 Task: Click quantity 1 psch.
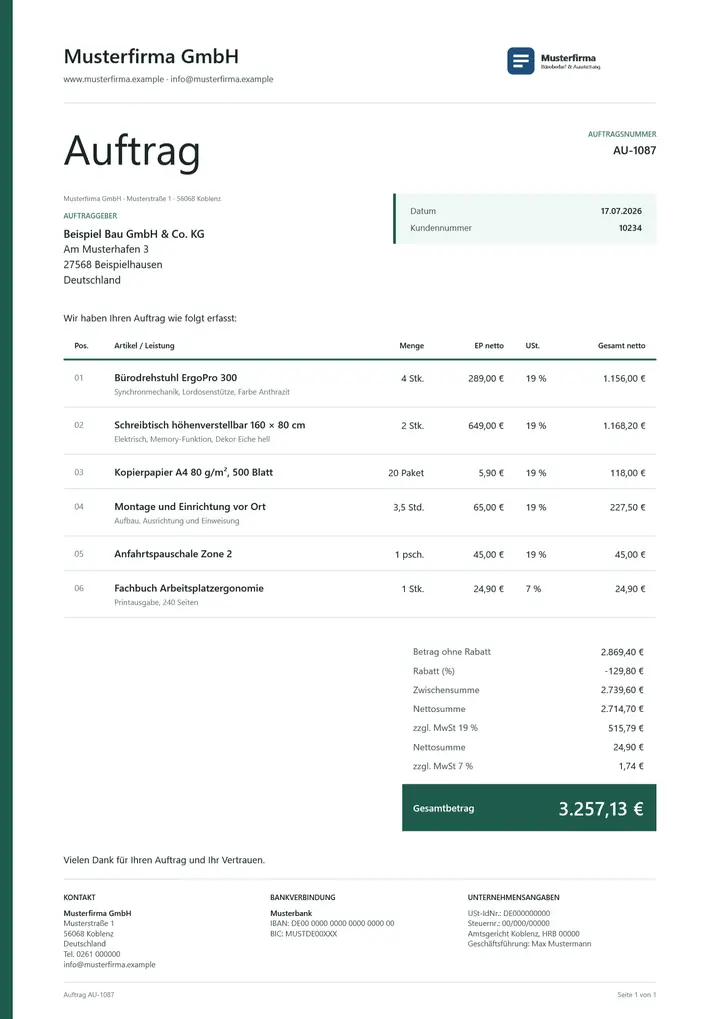pos(409,554)
